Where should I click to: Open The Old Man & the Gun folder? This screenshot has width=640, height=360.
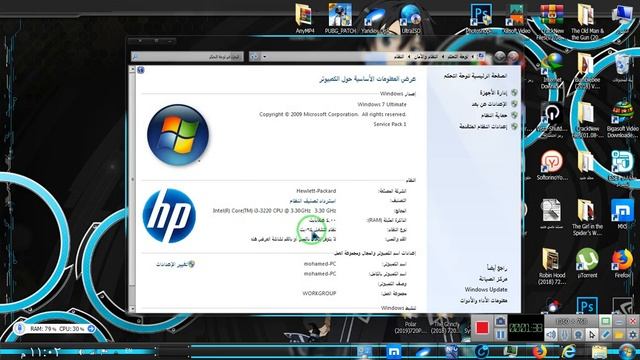click(x=587, y=22)
